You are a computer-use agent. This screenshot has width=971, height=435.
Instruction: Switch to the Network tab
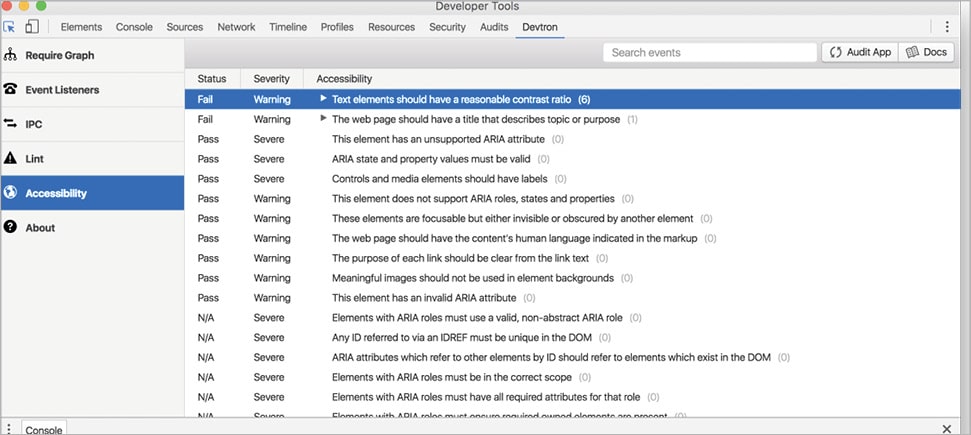click(236, 27)
